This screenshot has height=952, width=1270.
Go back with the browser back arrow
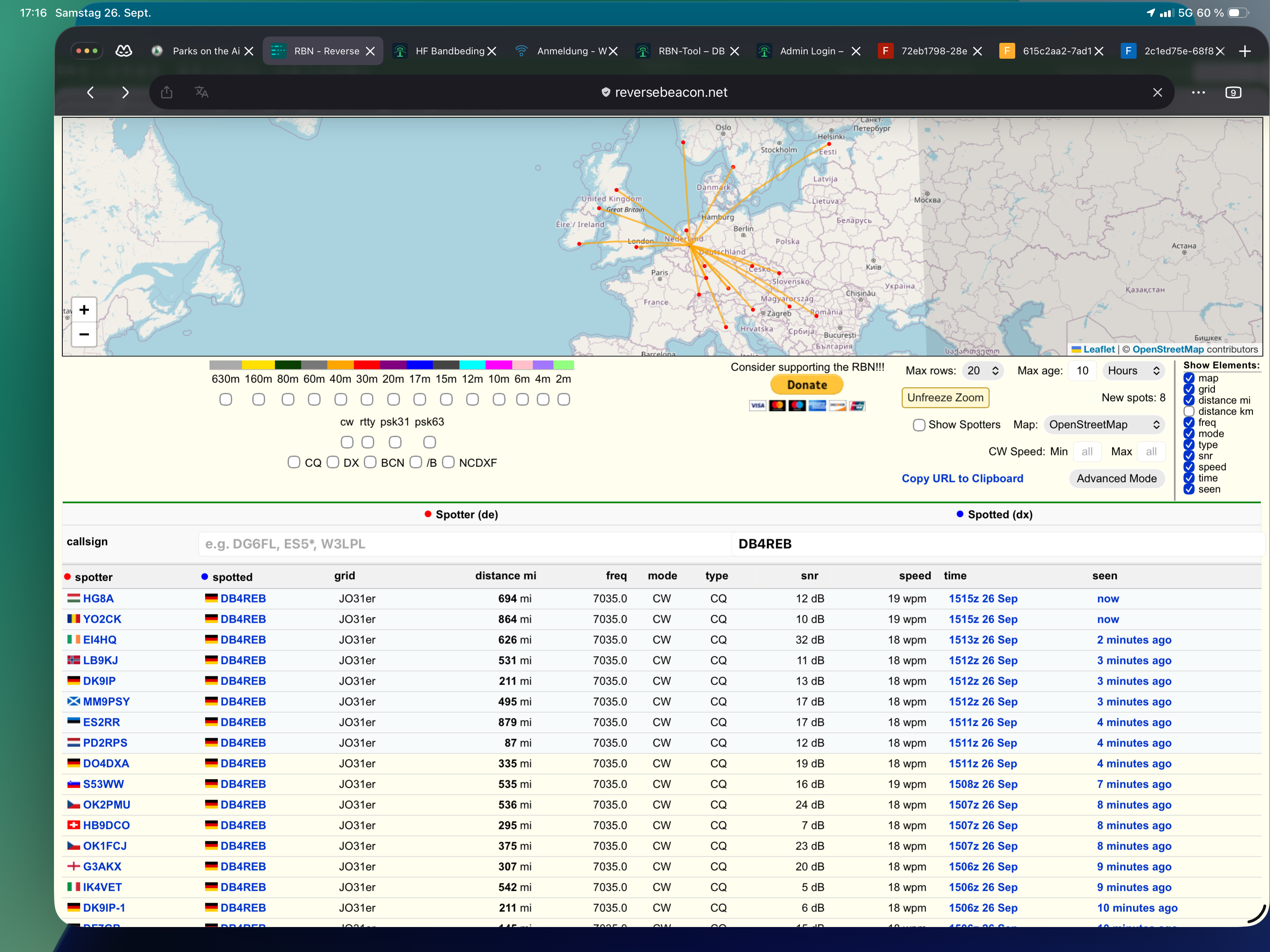tap(90, 92)
